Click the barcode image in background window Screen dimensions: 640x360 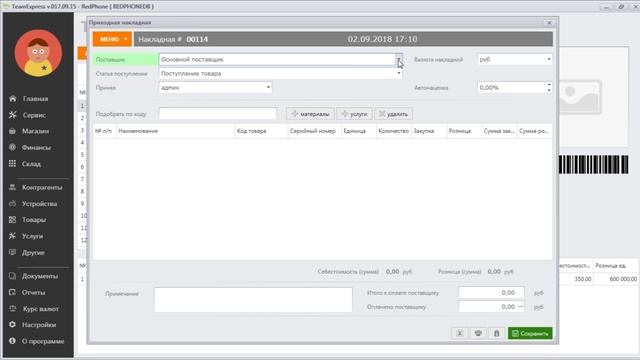tap(593, 164)
